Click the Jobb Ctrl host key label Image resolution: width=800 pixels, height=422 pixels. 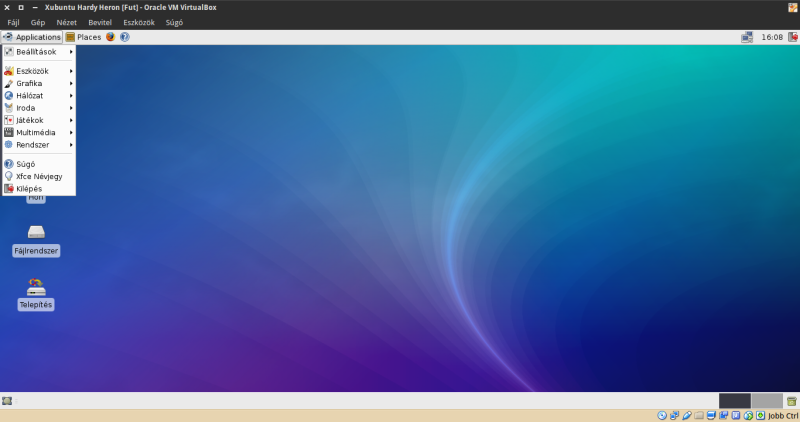point(783,416)
